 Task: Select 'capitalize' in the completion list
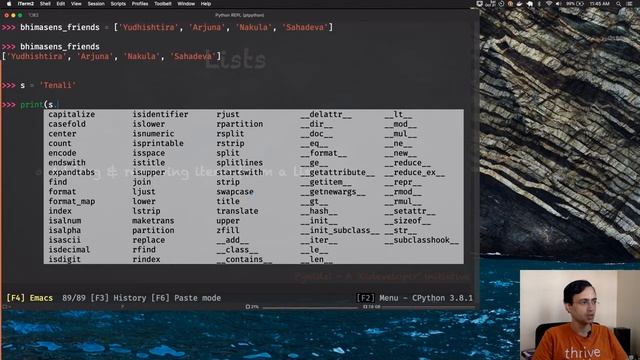71,114
